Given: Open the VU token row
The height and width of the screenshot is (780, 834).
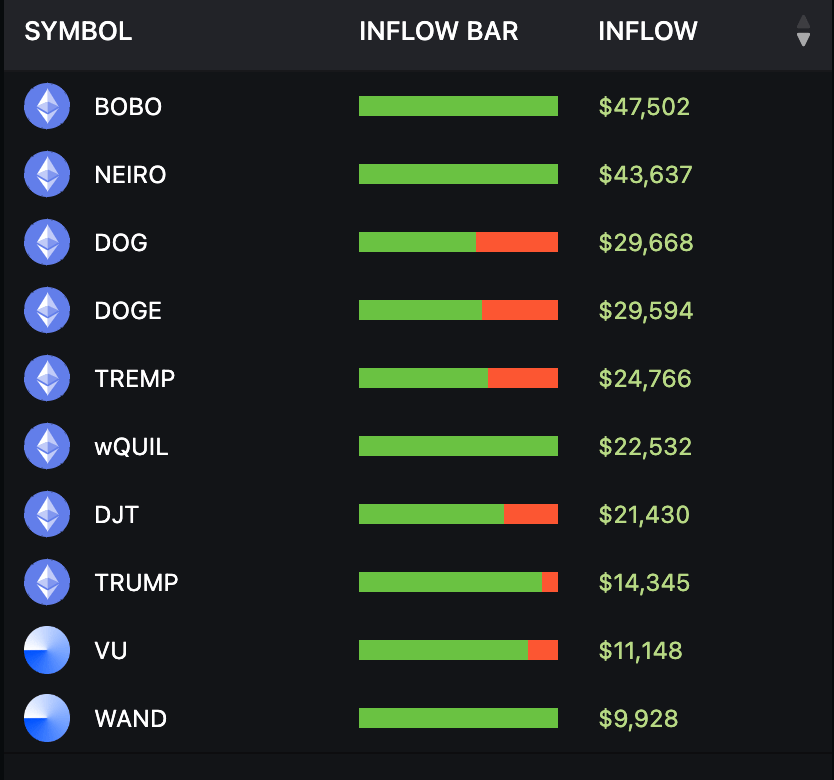Looking at the screenshot, I should pos(417,650).
